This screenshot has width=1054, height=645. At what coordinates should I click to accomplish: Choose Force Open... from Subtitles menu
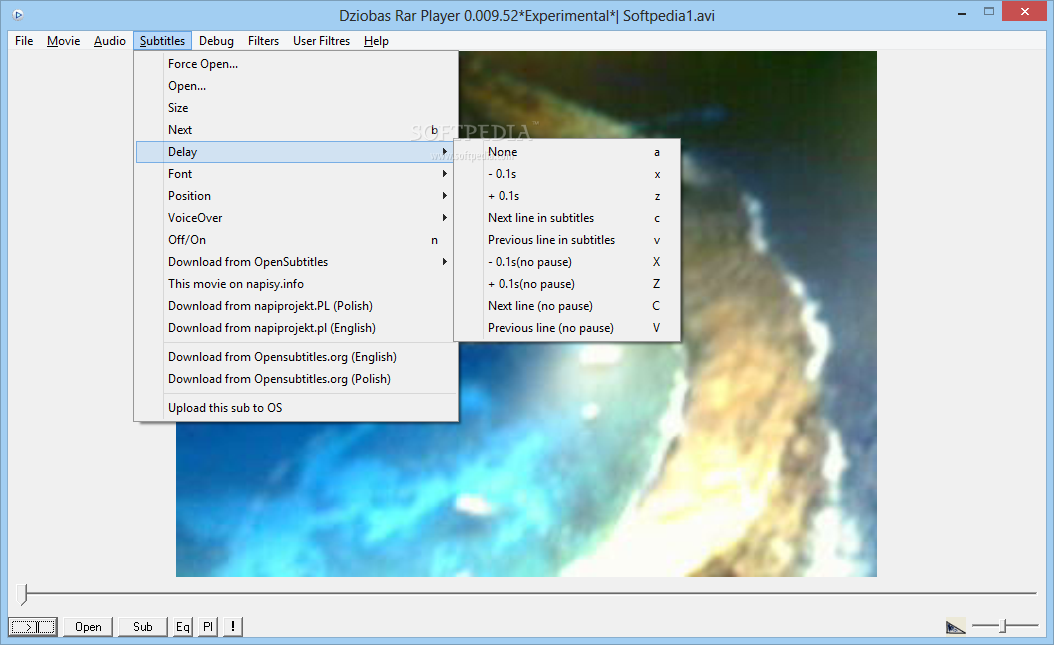click(296, 64)
